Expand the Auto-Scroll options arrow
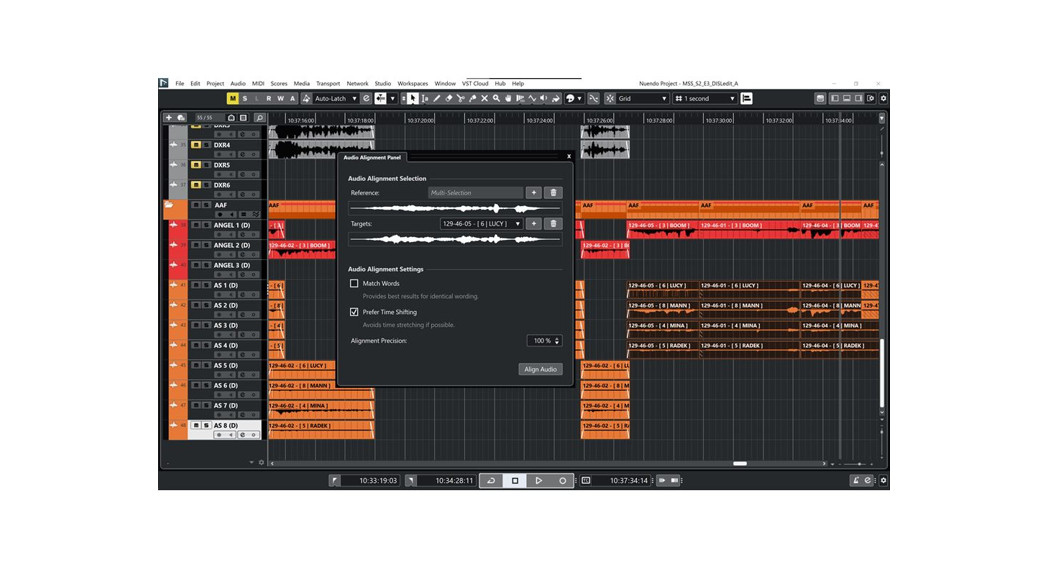This screenshot has height=570, width=1049. click(393, 98)
